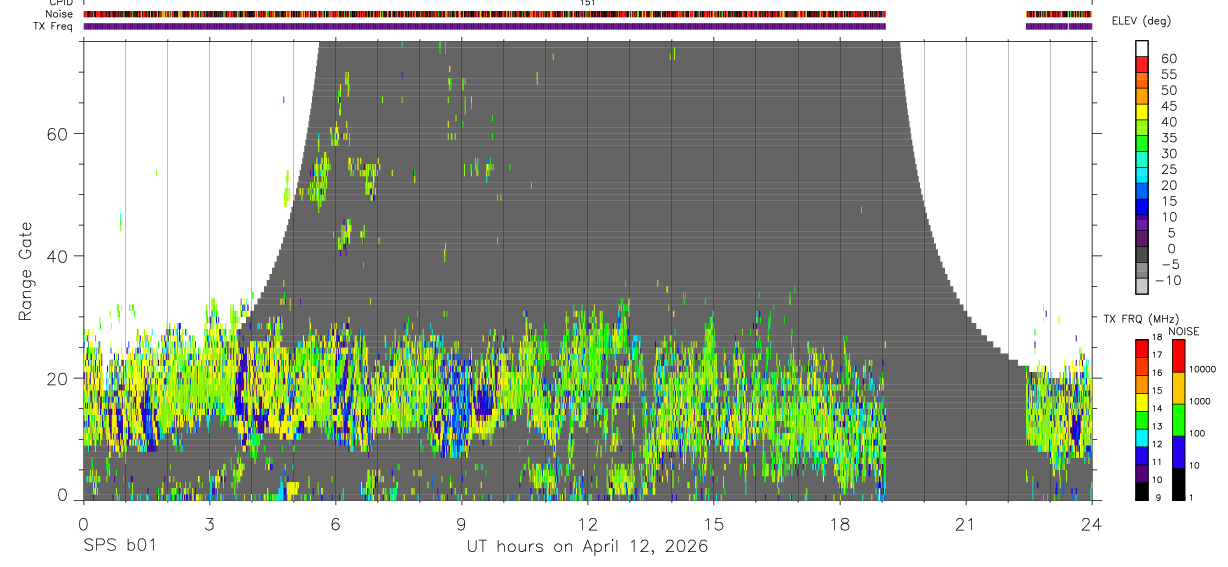This screenshot has height=567, width=1228.
Task: Click the purple TX Freq strip above the plot
Action: click(x=485, y=26)
